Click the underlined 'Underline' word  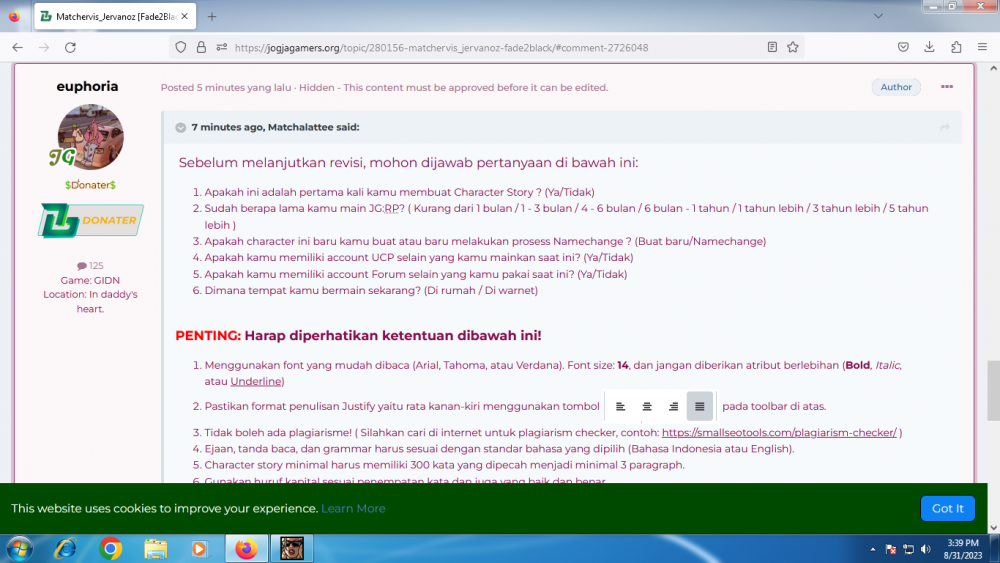point(256,381)
